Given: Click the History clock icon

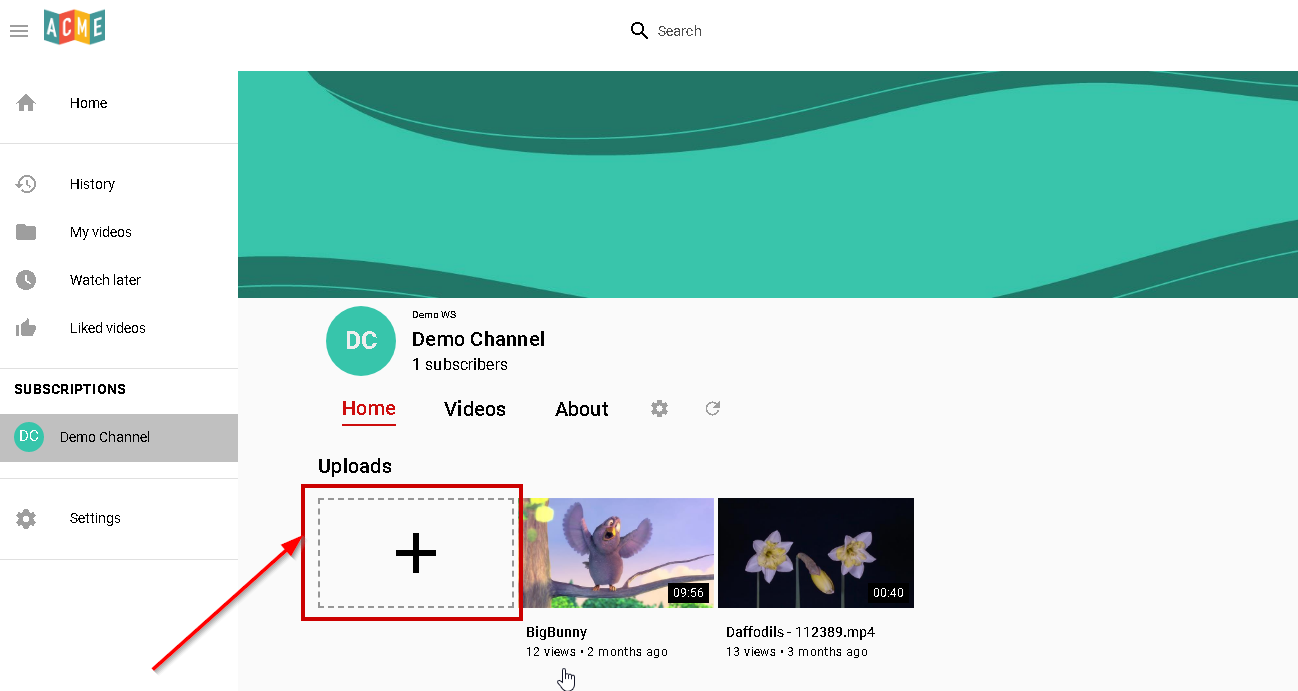Looking at the screenshot, I should [x=26, y=184].
